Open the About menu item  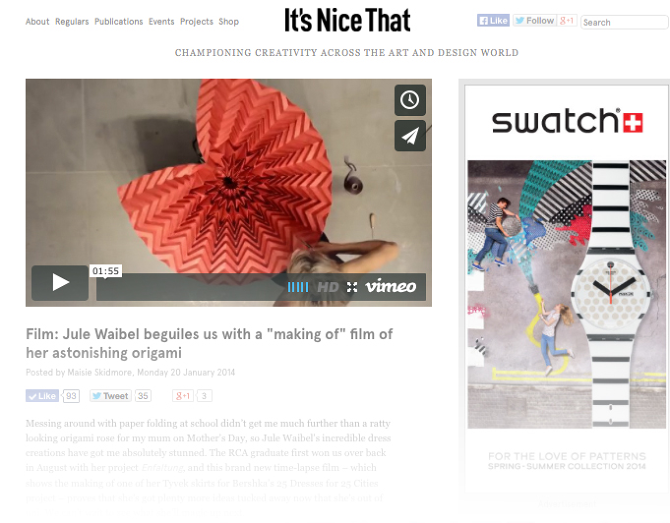[37, 22]
